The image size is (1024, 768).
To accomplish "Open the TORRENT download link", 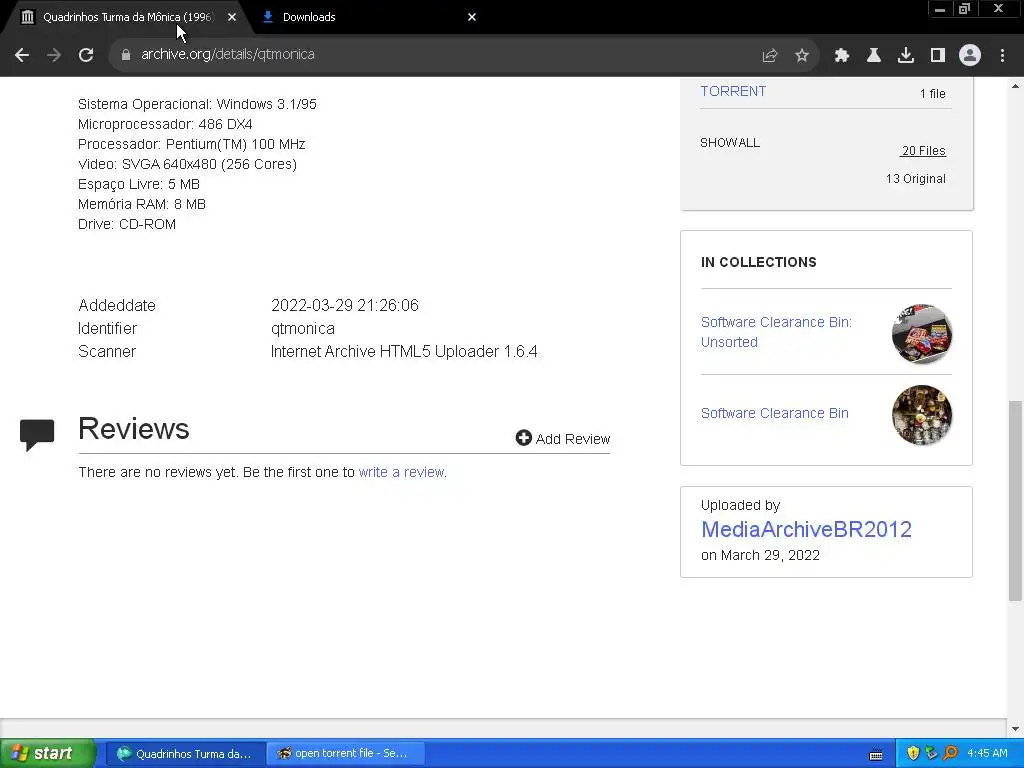I will pos(733,91).
